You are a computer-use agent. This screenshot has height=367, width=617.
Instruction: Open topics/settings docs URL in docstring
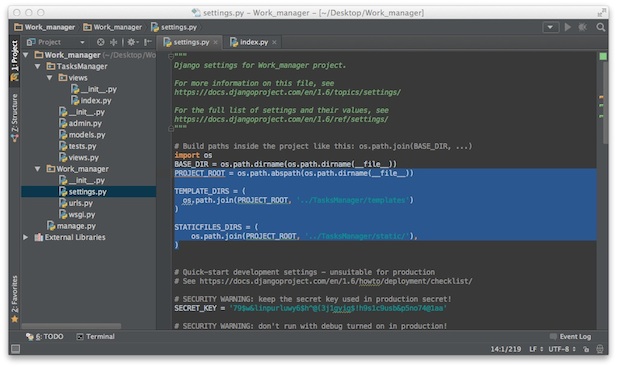287,92
